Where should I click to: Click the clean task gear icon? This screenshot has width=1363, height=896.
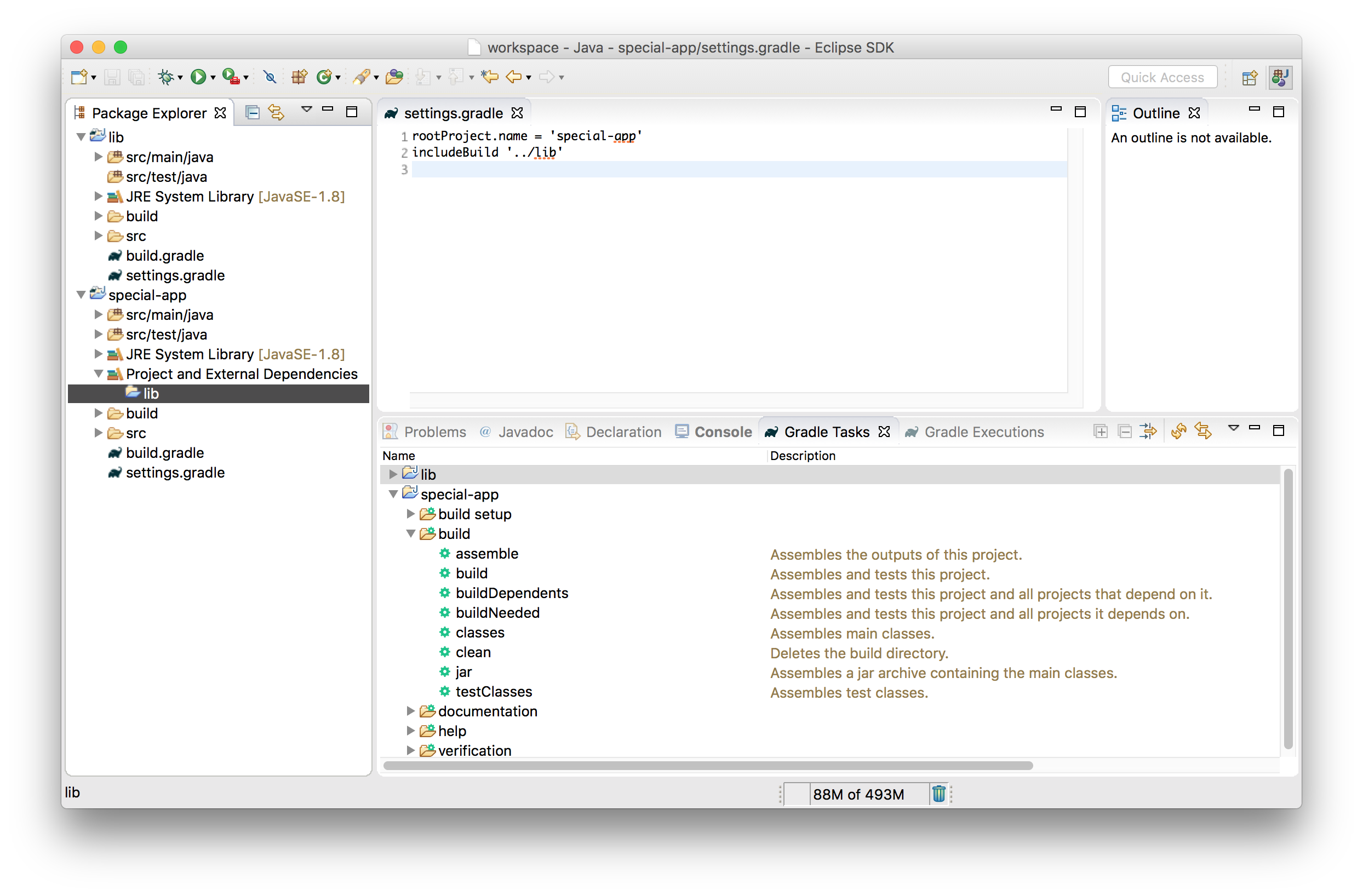[445, 652]
